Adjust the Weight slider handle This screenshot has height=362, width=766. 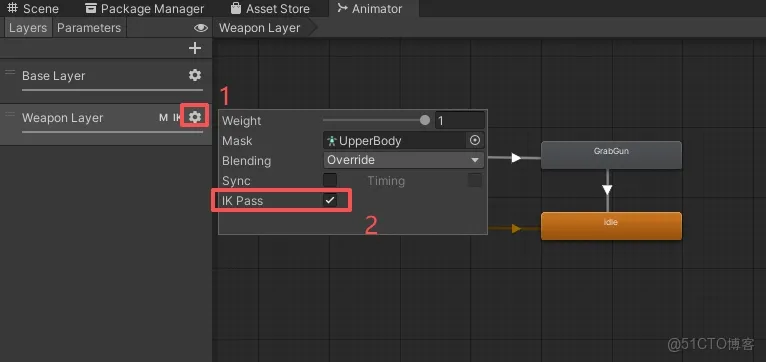(x=425, y=120)
